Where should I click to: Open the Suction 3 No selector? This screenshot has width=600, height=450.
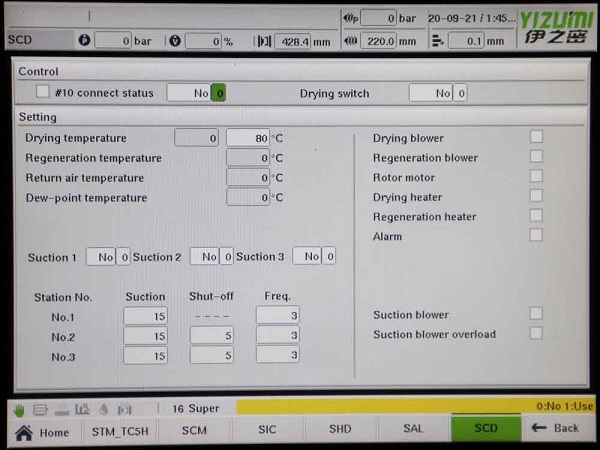307,257
